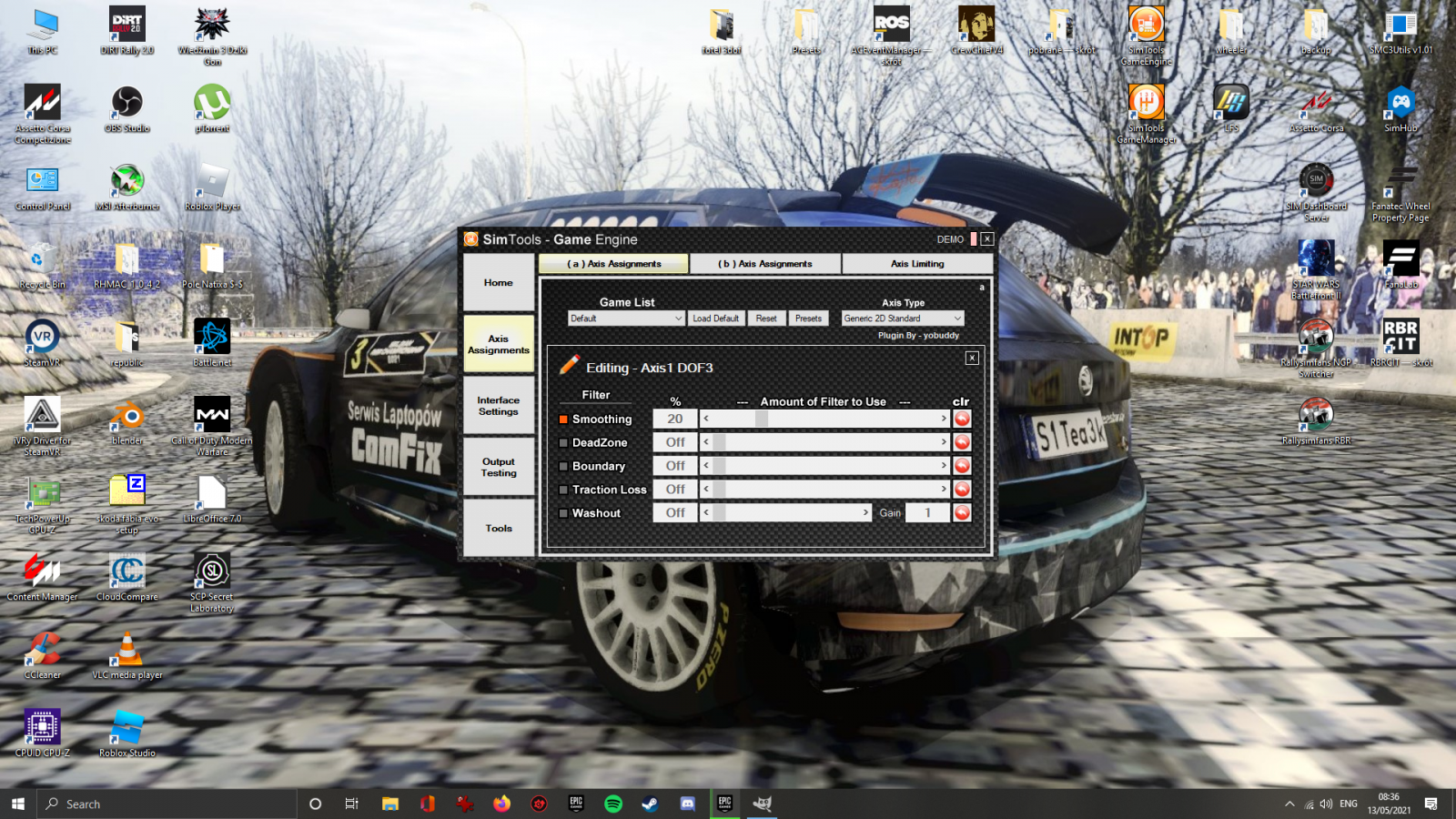Click the DeadZone Off value field
Screen dimensions: 1456x819
675,442
